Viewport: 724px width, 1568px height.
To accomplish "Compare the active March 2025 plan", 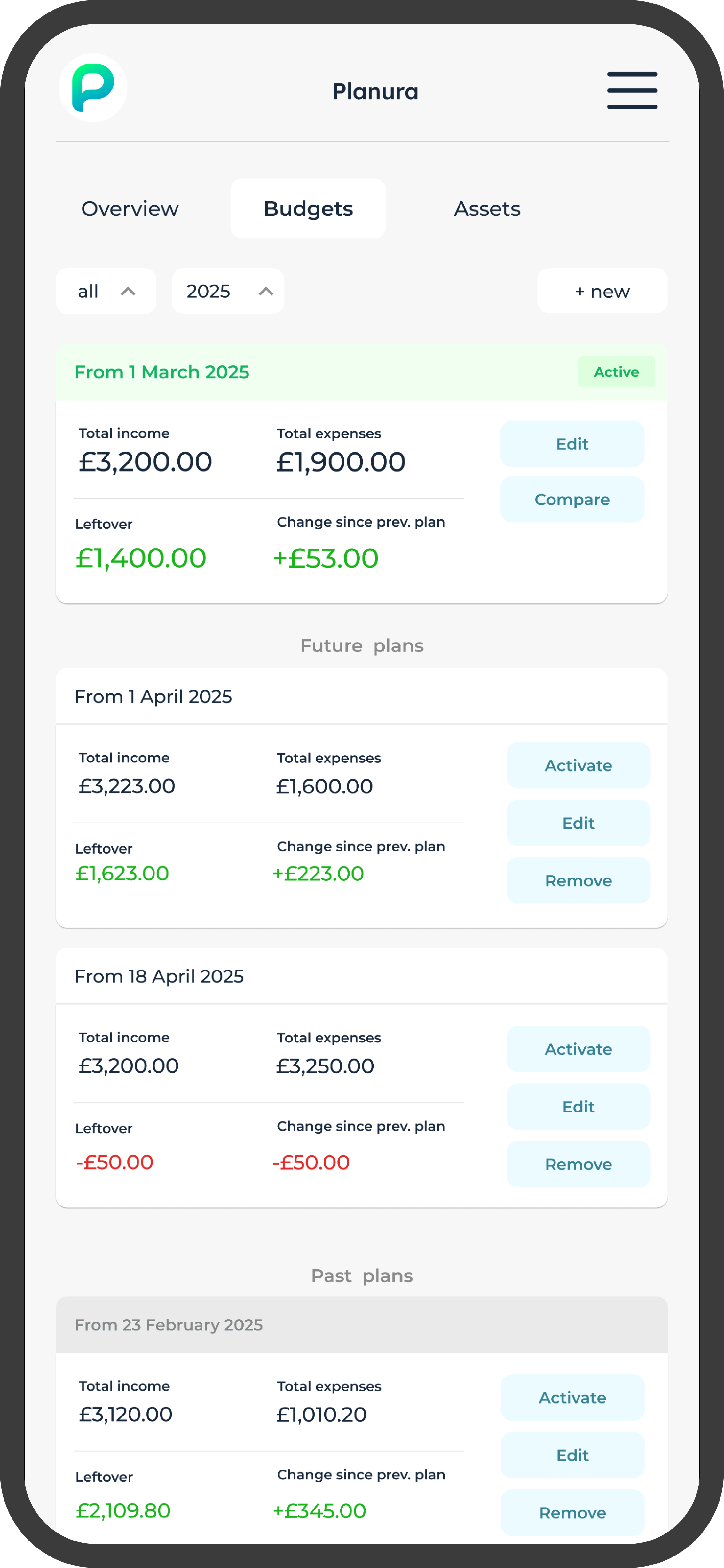I will pyautogui.click(x=572, y=499).
